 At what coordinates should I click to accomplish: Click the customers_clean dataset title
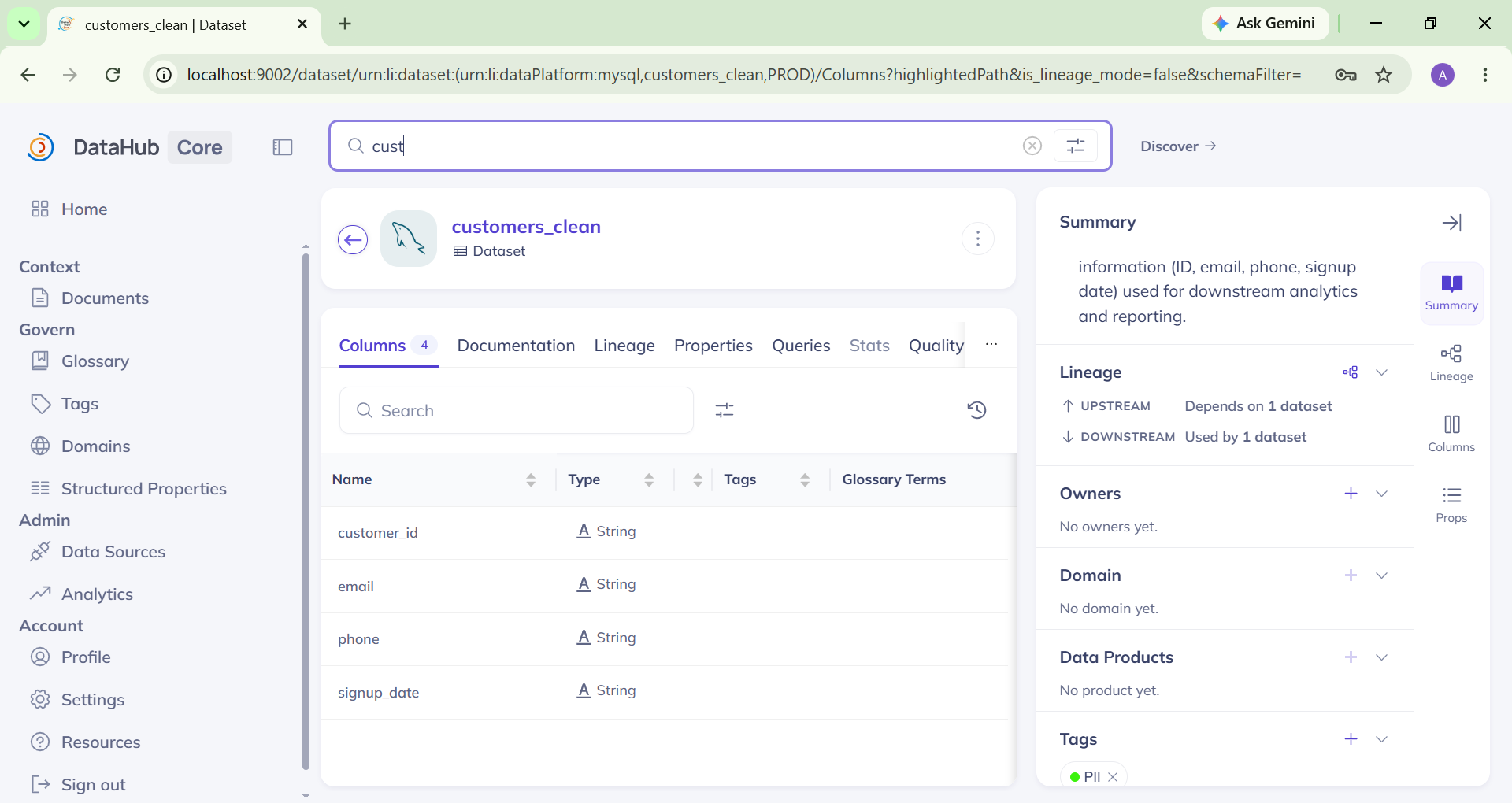tap(526, 227)
